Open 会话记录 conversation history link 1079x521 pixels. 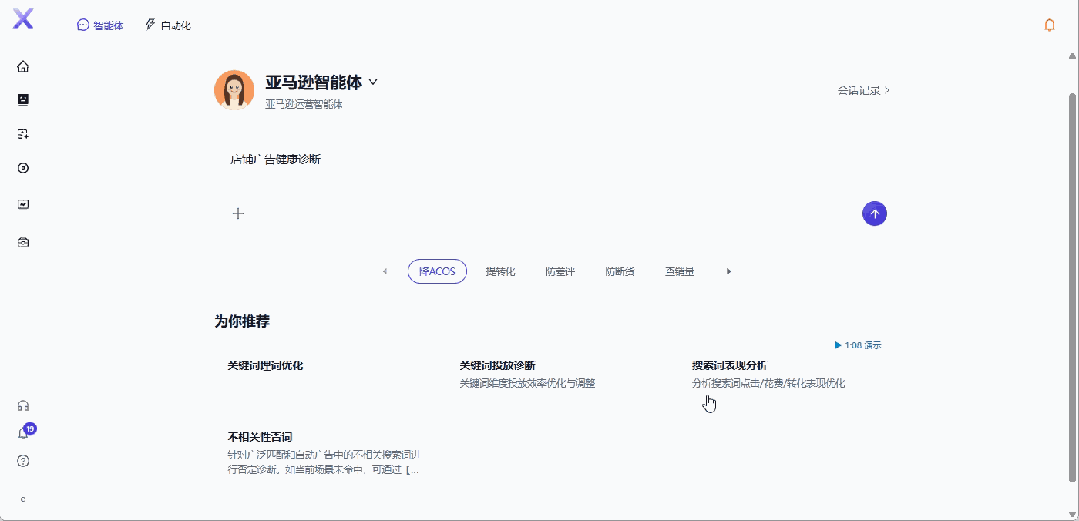(864, 90)
